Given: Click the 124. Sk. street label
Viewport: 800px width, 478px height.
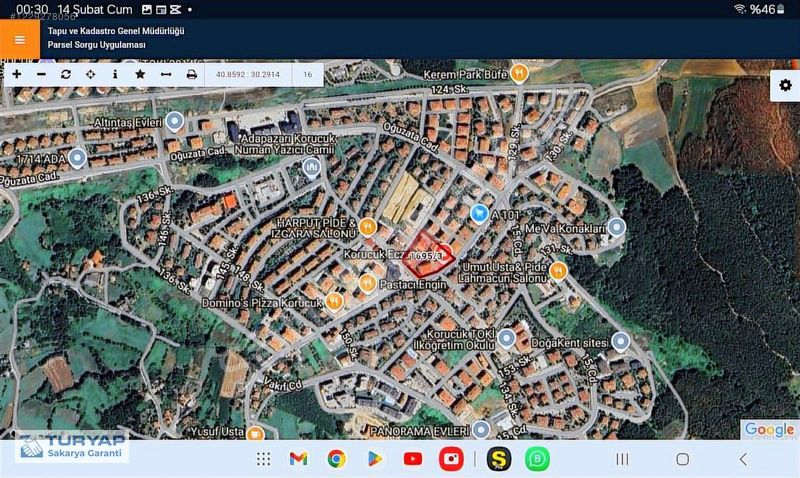Looking at the screenshot, I should click(x=449, y=90).
